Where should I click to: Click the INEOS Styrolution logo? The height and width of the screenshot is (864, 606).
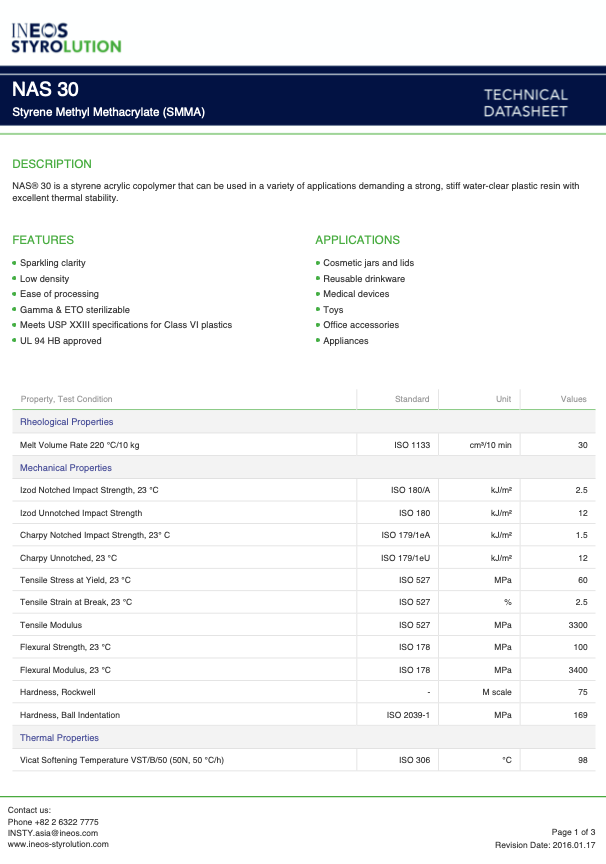pyautogui.click(x=66, y=37)
